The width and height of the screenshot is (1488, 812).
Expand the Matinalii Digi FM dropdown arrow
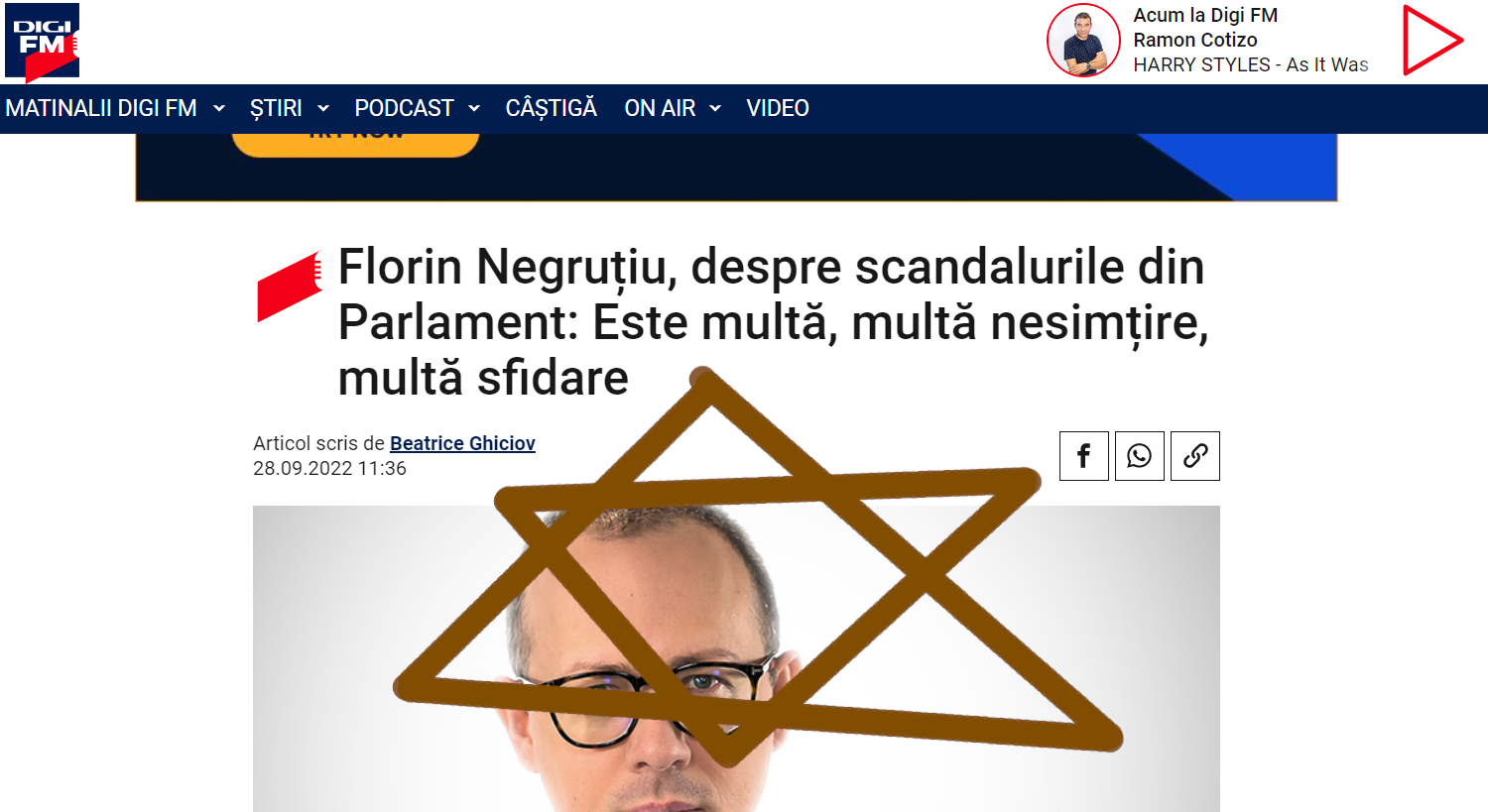pyautogui.click(x=219, y=108)
